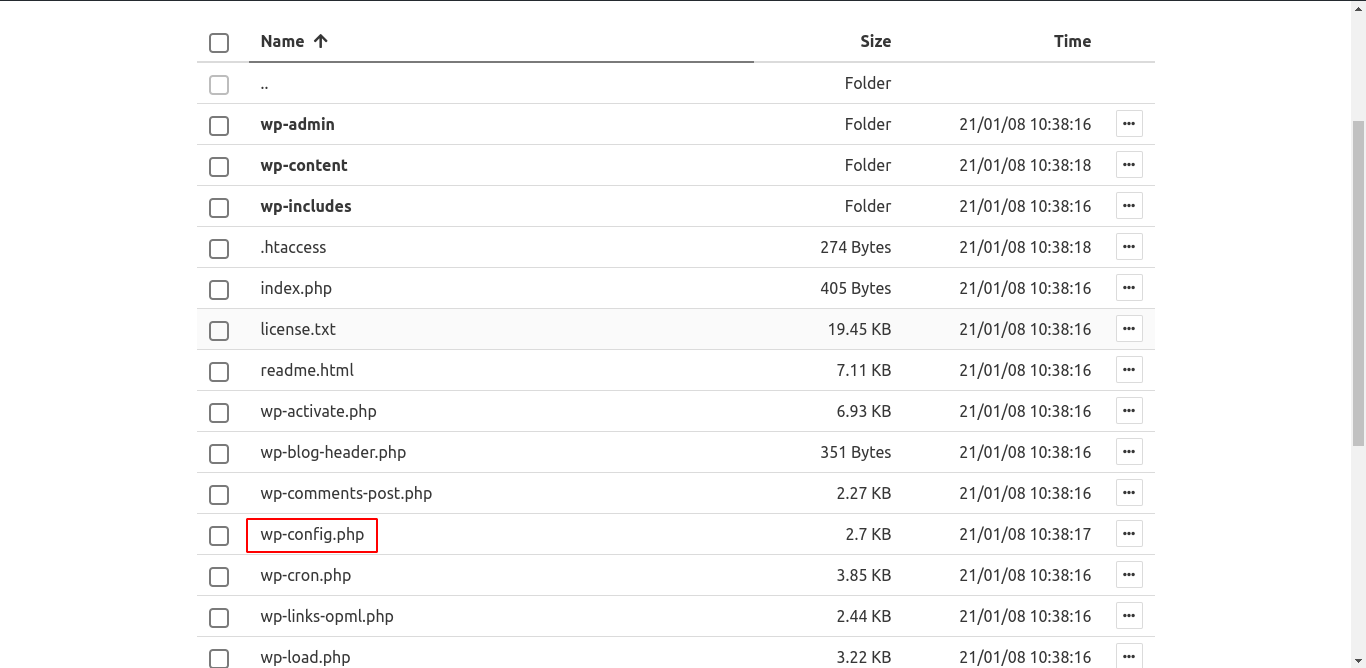
Task: Click the 19.45 KB size of license.txt
Action: click(860, 329)
